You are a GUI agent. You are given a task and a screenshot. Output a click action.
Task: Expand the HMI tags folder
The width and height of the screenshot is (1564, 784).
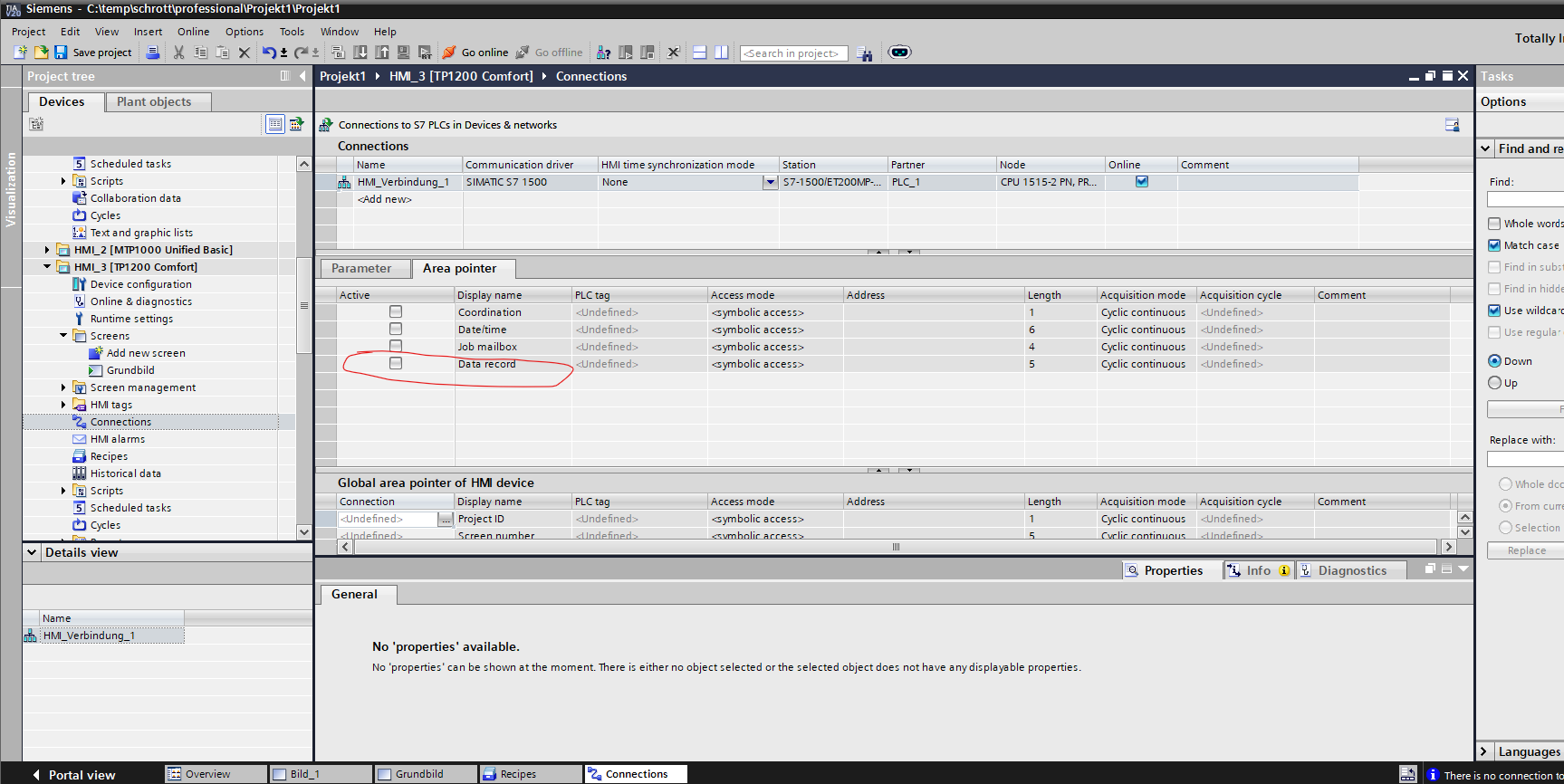[63, 405]
